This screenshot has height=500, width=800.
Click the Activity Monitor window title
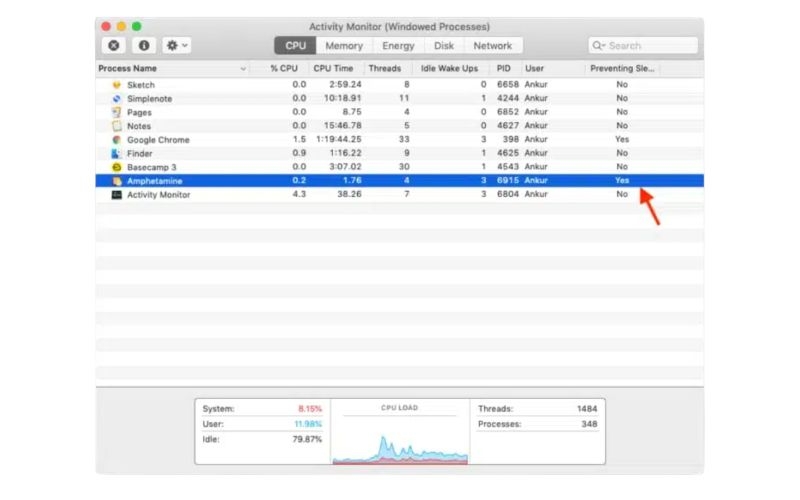[x=399, y=27]
